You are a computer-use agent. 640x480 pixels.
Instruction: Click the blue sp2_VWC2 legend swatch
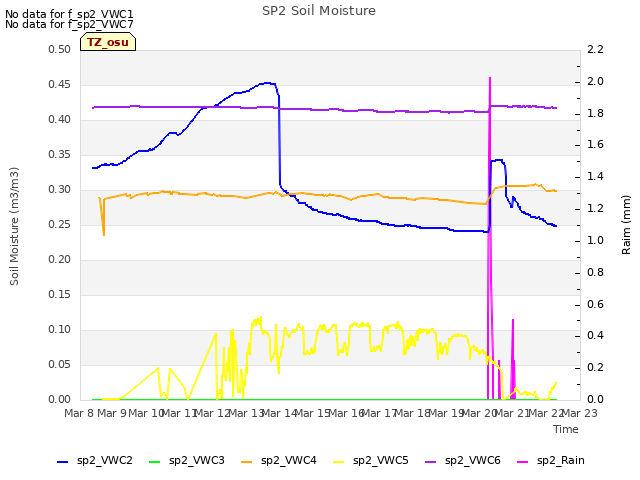pos(62,462)
